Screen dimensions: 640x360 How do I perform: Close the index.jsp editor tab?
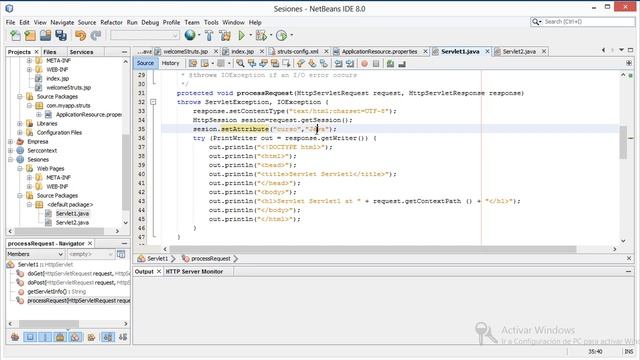[262, 51]
